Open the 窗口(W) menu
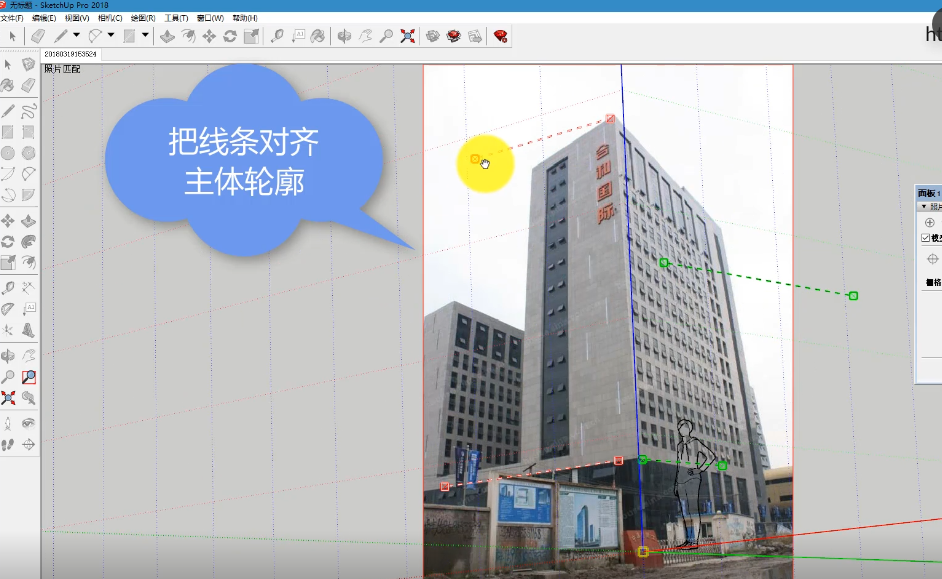The image size is (942, 579). coord(210,18)
